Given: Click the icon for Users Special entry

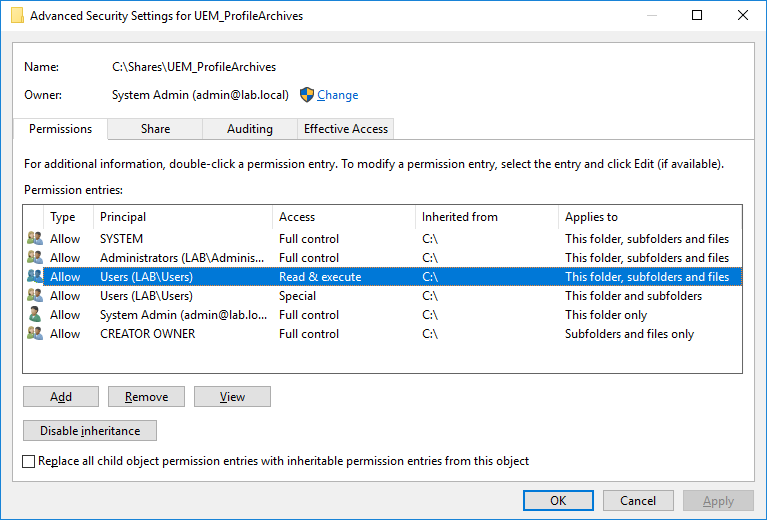Looking at the screenshot, I should click(x=35, y=296).
